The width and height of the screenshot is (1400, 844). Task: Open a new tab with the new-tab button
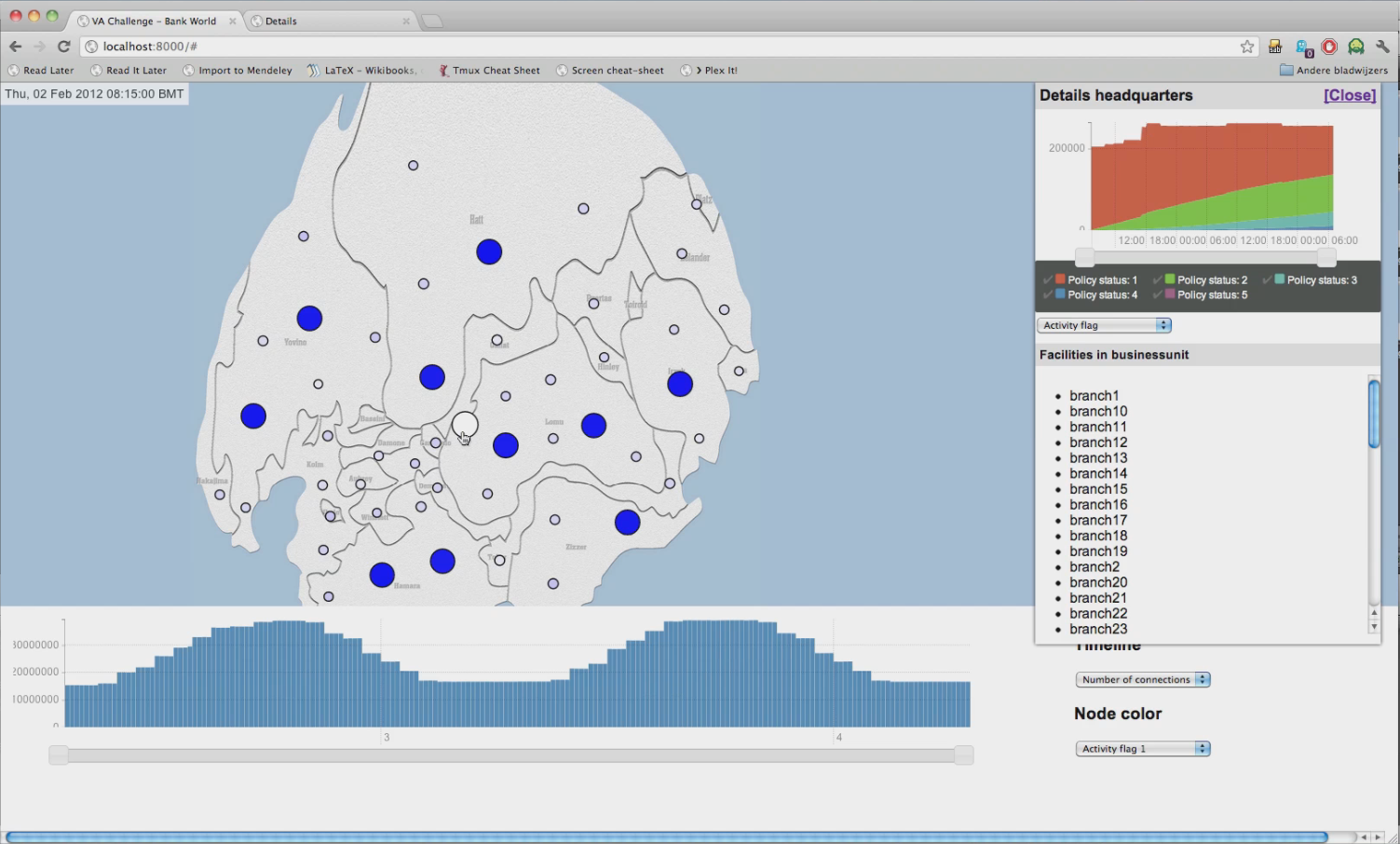point(431,21)
